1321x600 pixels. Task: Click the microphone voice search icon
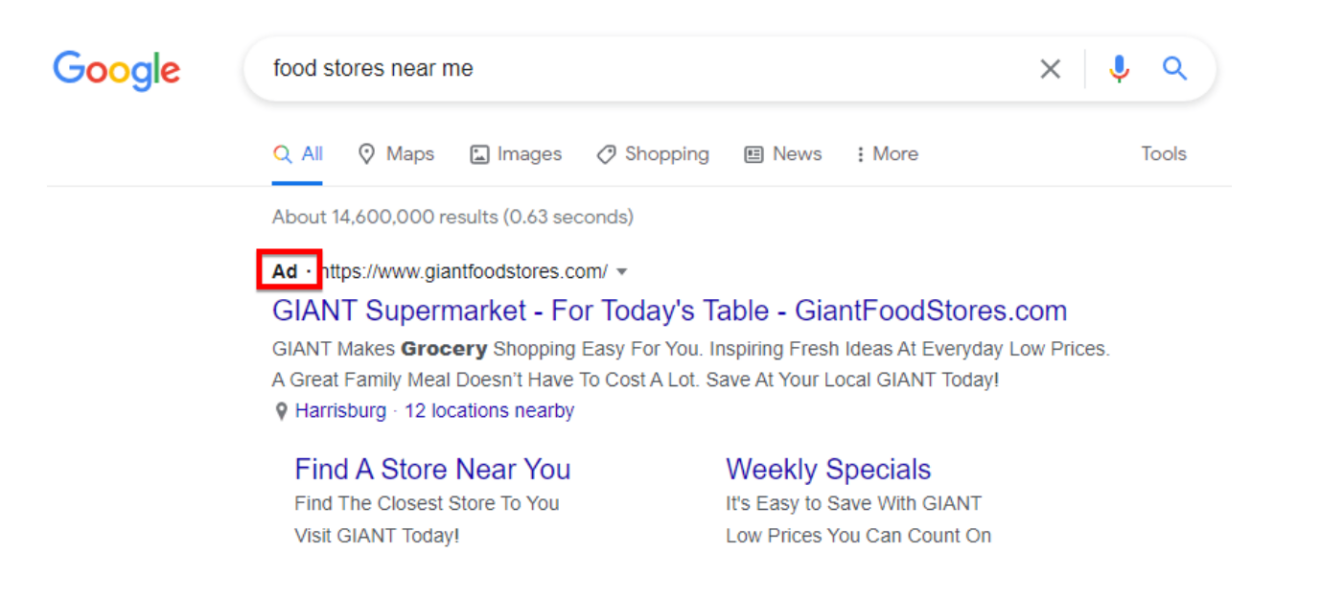click(1119, 68)
